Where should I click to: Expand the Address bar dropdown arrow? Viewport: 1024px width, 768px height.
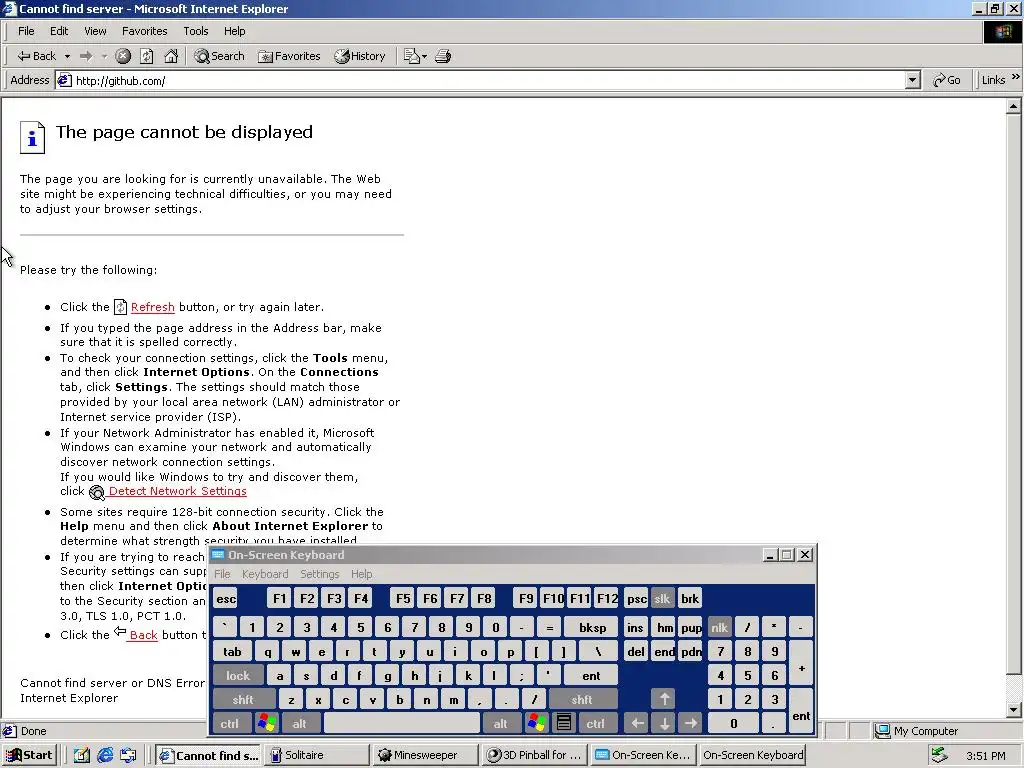coord(912,80)
